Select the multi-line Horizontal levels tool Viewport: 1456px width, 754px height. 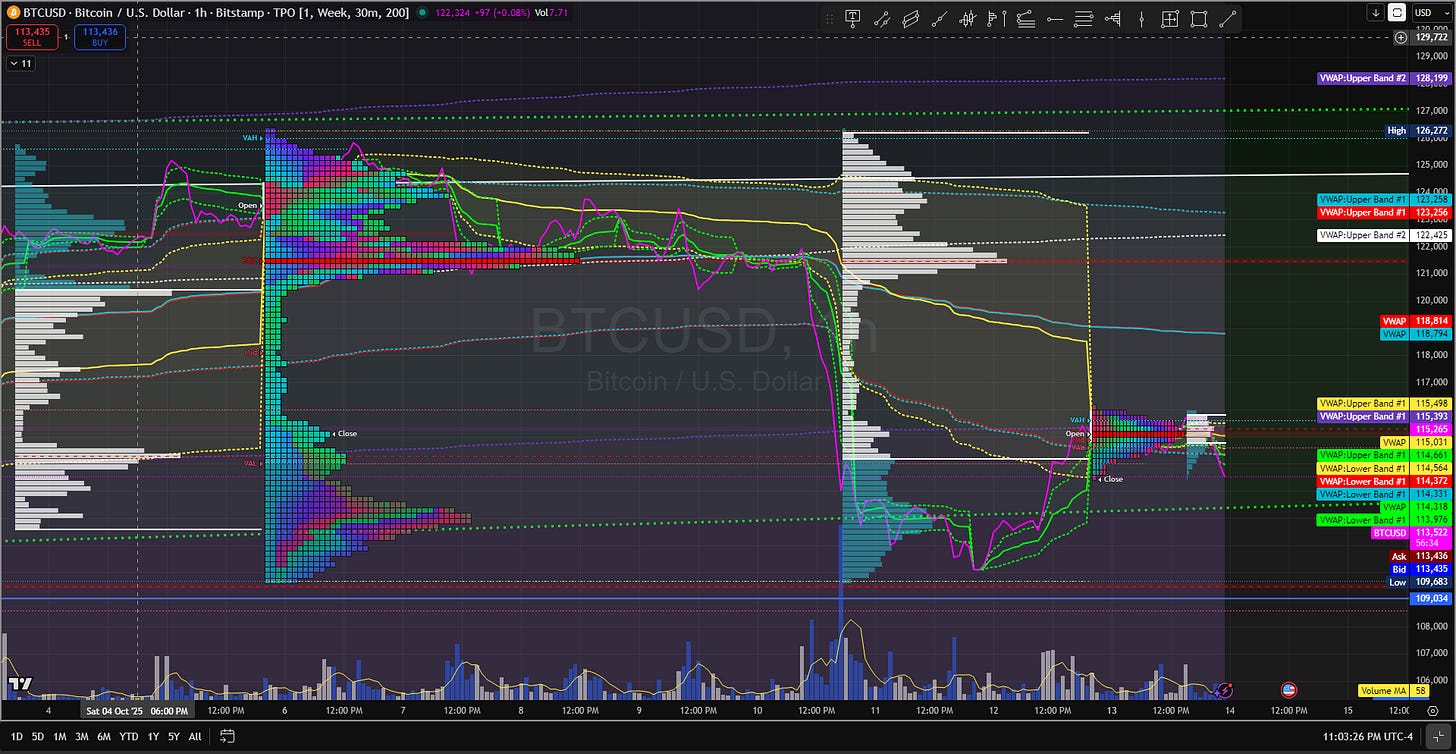(1083, 18)
